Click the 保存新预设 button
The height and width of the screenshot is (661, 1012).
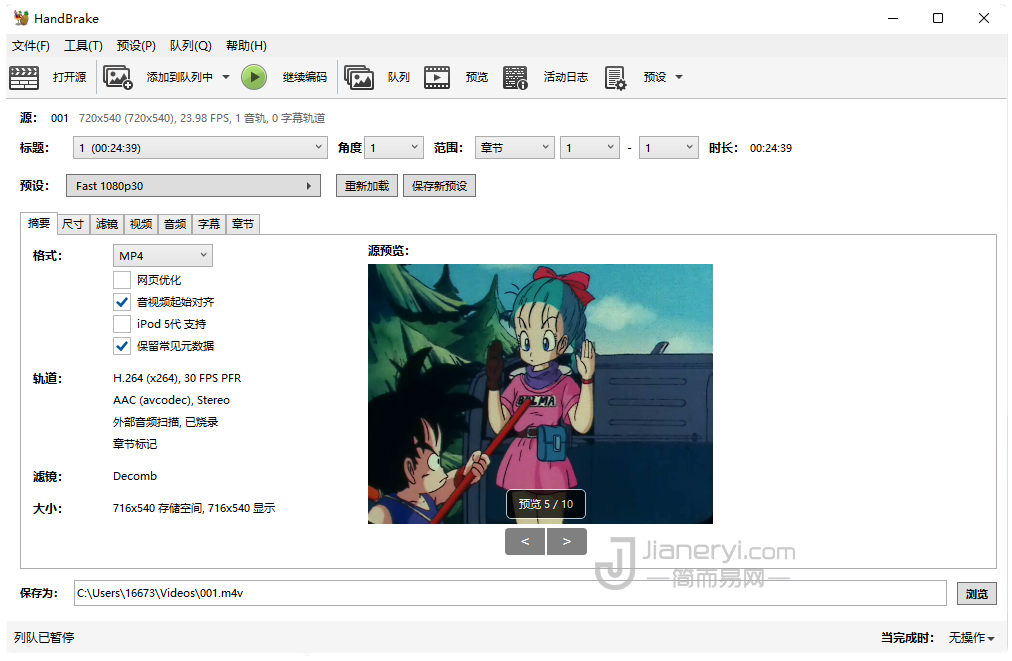[440, 186]
